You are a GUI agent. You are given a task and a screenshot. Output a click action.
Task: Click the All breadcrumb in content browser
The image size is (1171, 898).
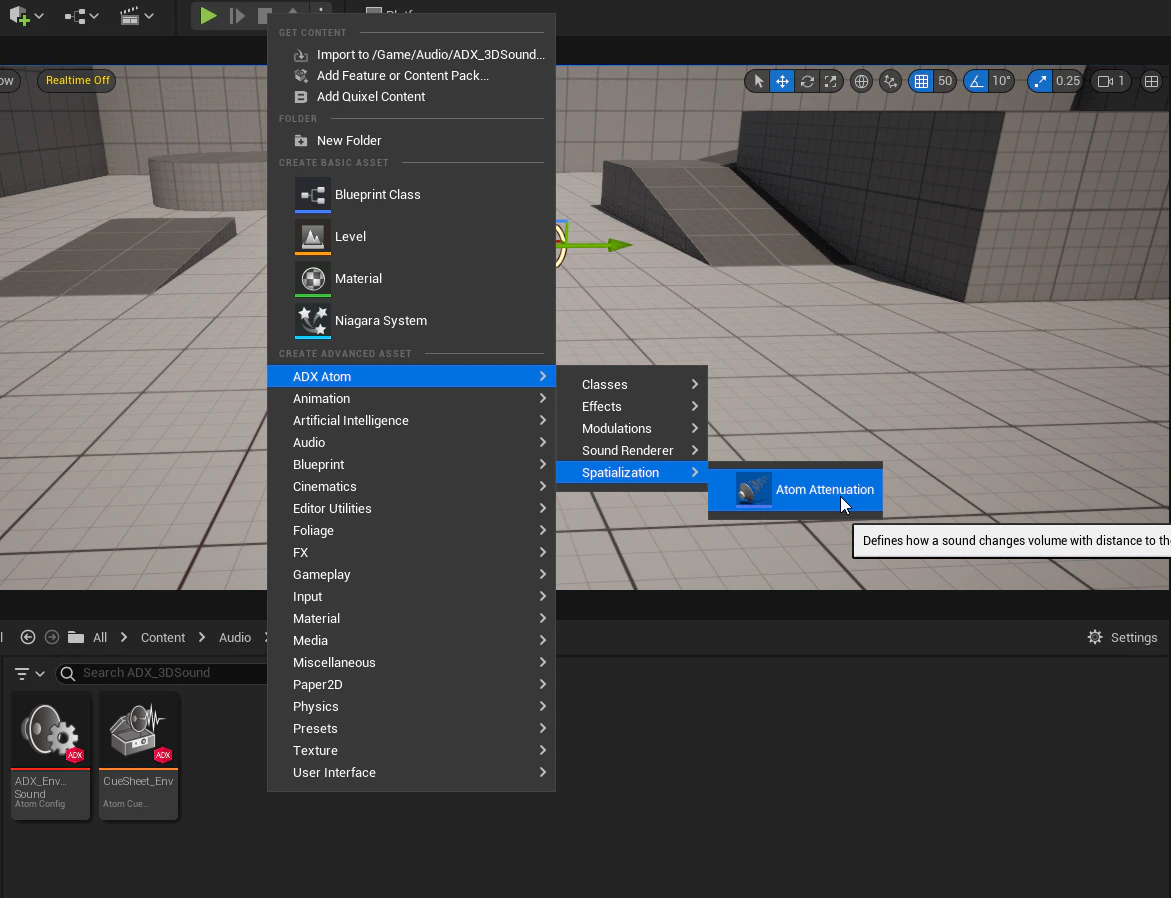100,637
